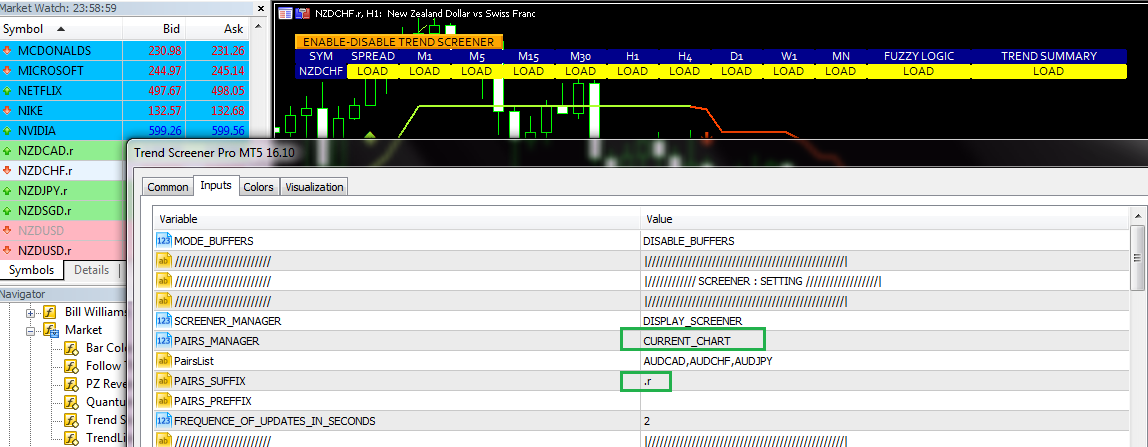Click the Value column header
The width and height of the screenshot is (1148, 447).
[884, 219]
